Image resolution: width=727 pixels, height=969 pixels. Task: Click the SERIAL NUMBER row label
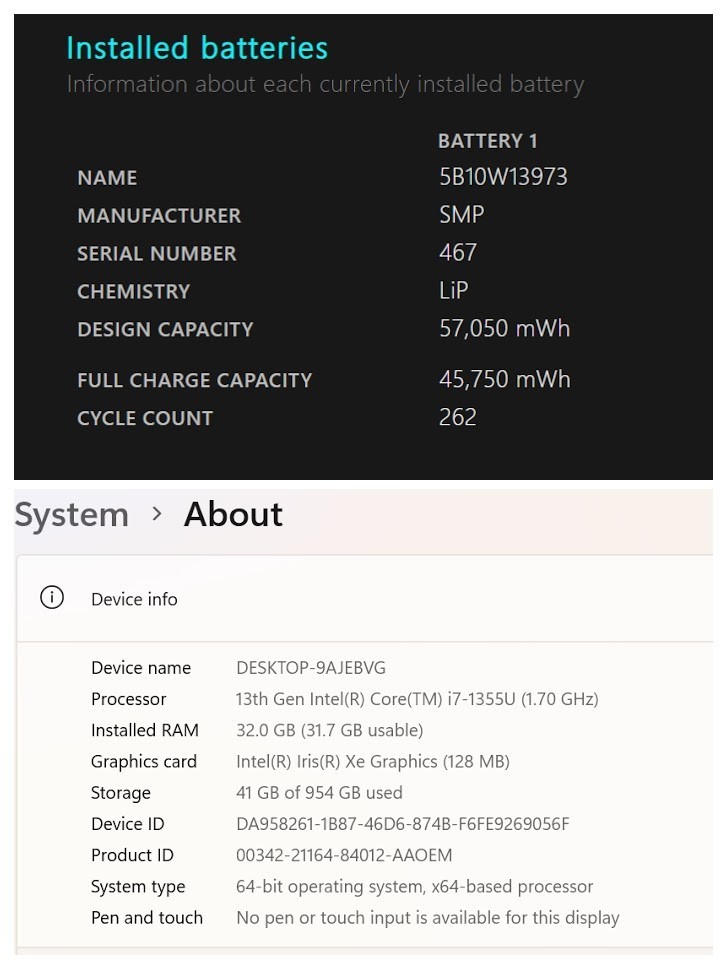[157, 253]
